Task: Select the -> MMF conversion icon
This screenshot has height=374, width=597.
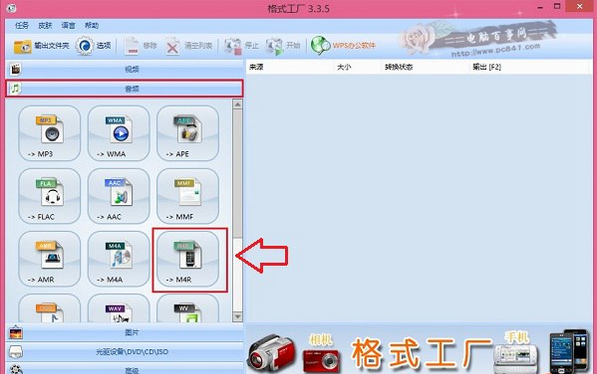Action: click(188, 196)
